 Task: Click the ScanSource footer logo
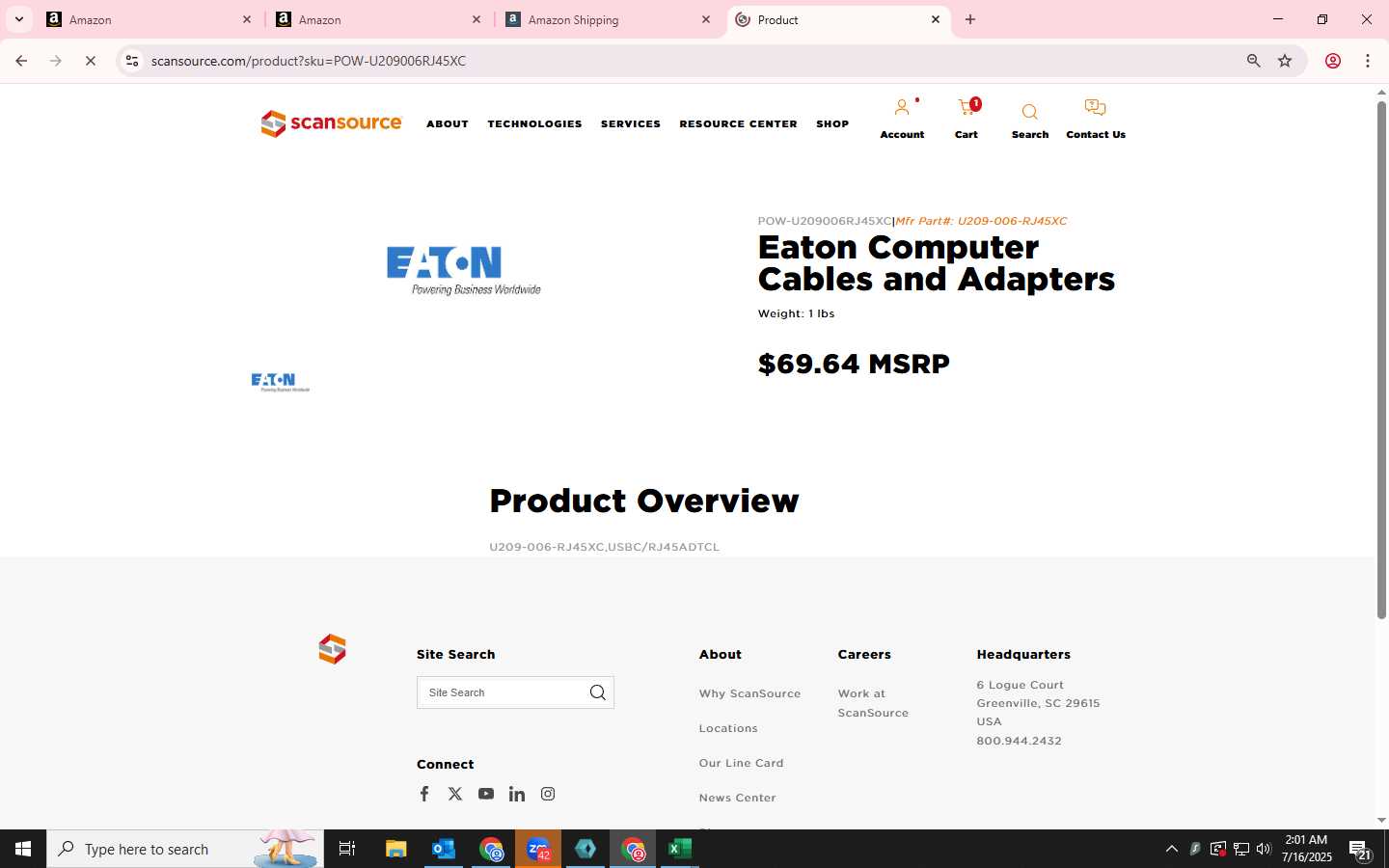(x=332, y=649)
